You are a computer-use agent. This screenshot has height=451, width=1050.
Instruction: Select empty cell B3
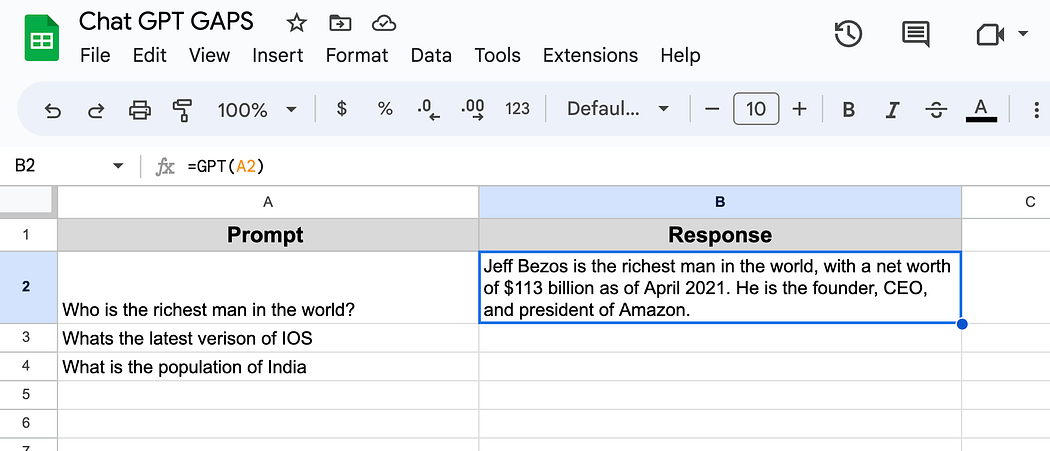click(x=720, y=338)
